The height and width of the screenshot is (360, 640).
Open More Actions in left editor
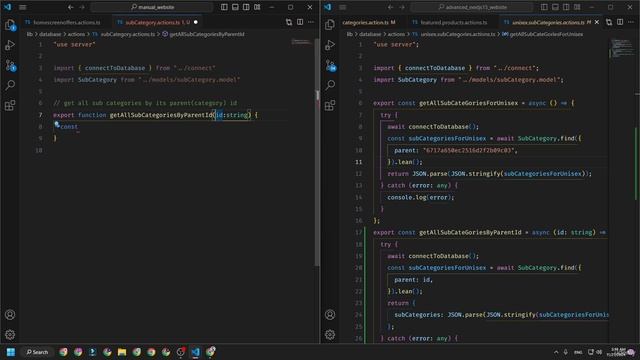311,22
